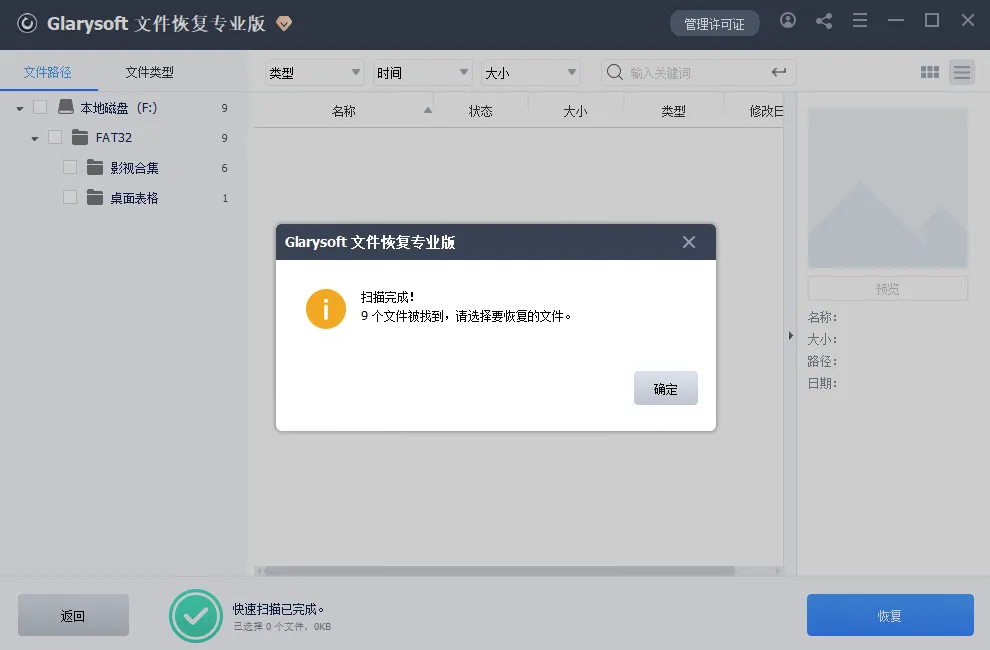Click the preview thumbnail placeholder
Screen dimensions: 990x650
(887, 188)
